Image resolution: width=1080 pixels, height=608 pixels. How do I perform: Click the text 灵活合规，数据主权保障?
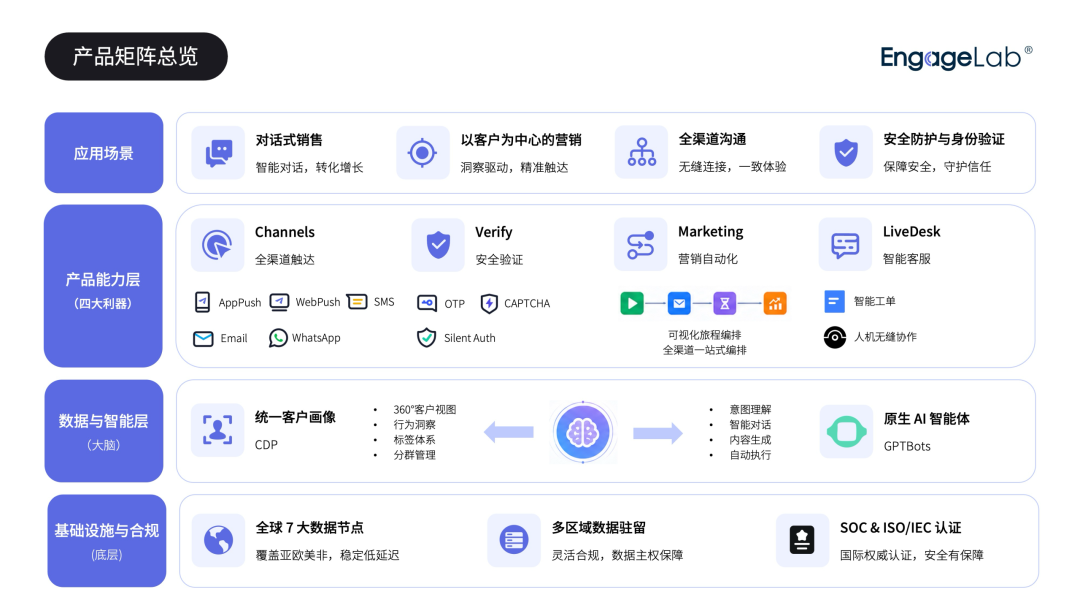[617, 556]
